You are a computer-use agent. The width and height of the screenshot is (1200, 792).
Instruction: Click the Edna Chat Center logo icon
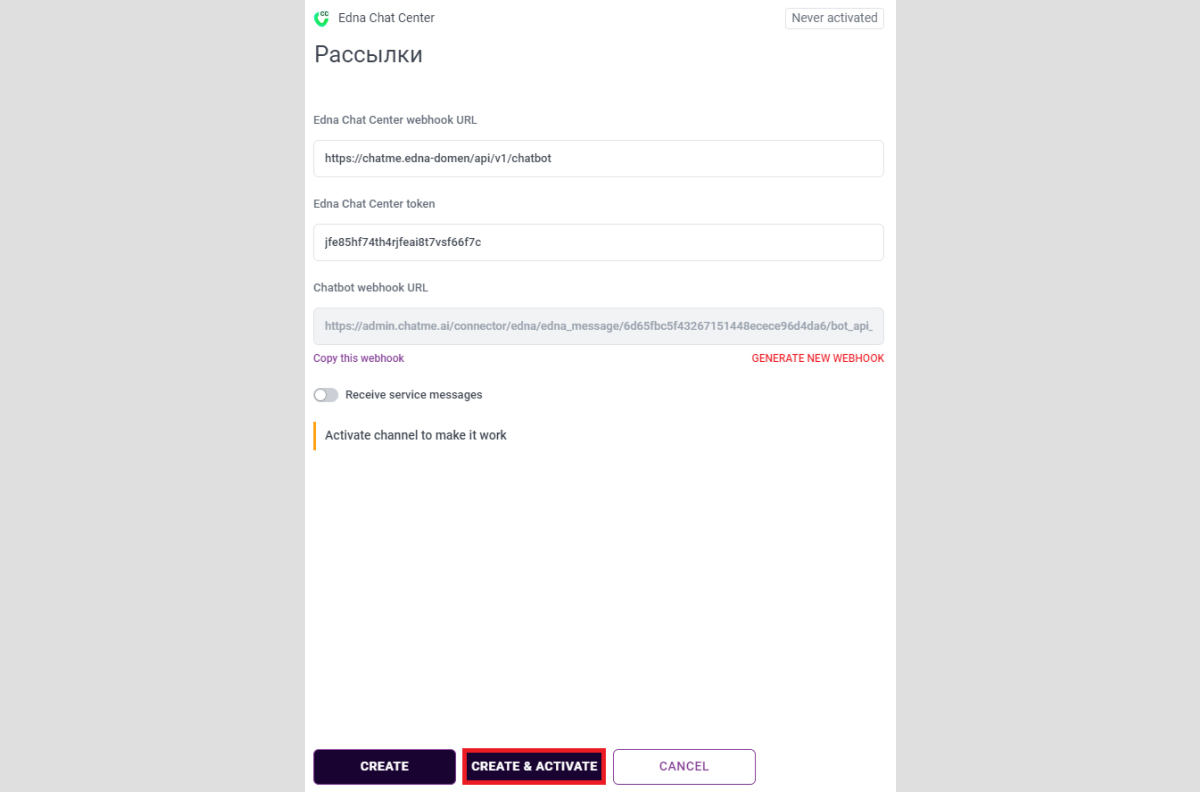(x=321, y=18)
